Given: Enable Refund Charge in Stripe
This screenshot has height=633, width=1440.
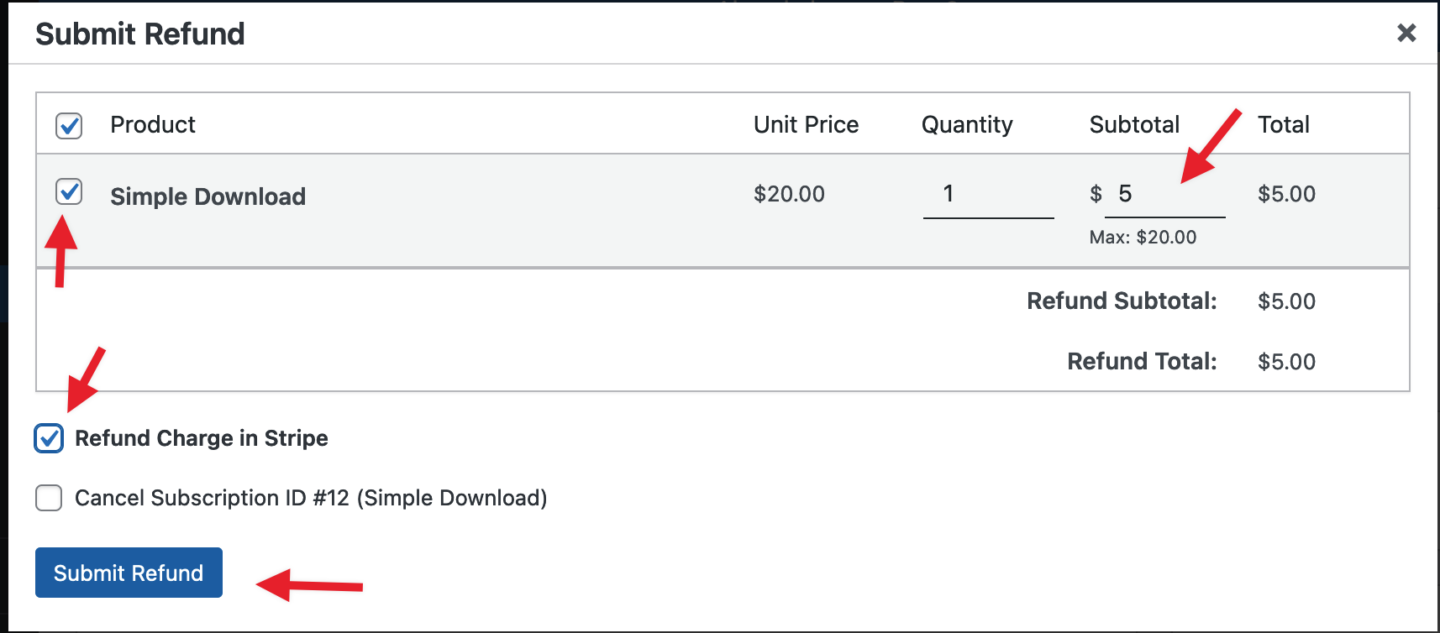Looking at the screenshot, I should click(x=48, y=438).
